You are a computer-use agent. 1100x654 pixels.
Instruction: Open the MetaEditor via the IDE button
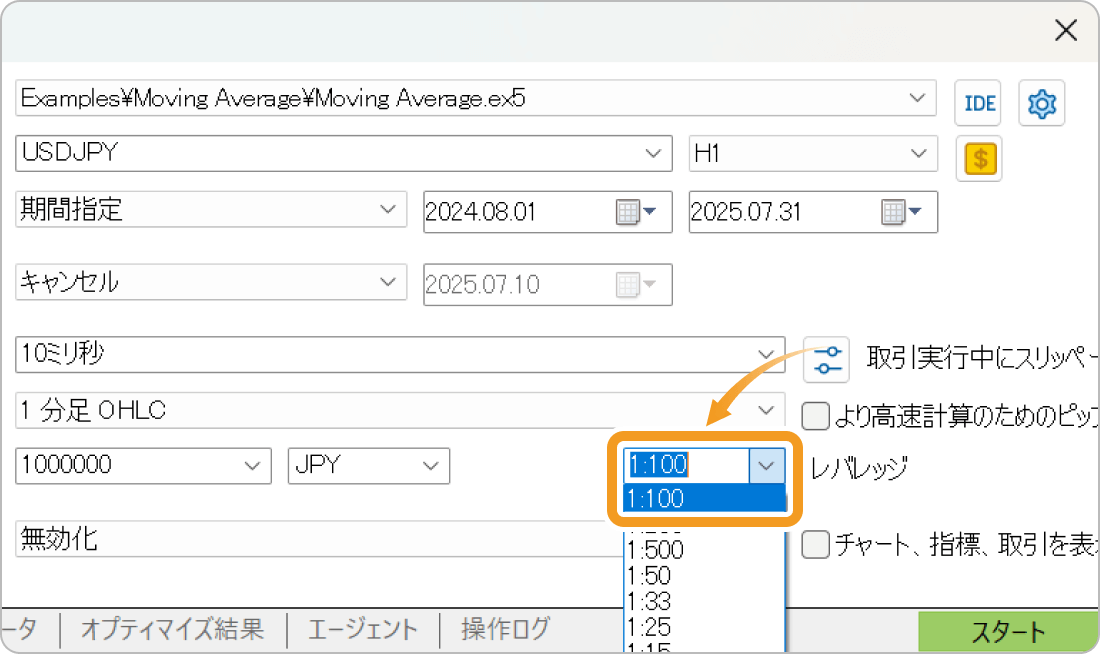(978, 103)
